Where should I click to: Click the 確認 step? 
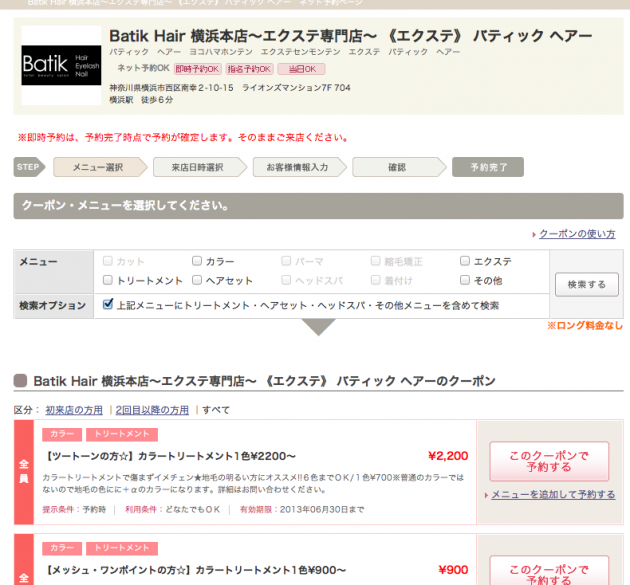coord(399,167)
